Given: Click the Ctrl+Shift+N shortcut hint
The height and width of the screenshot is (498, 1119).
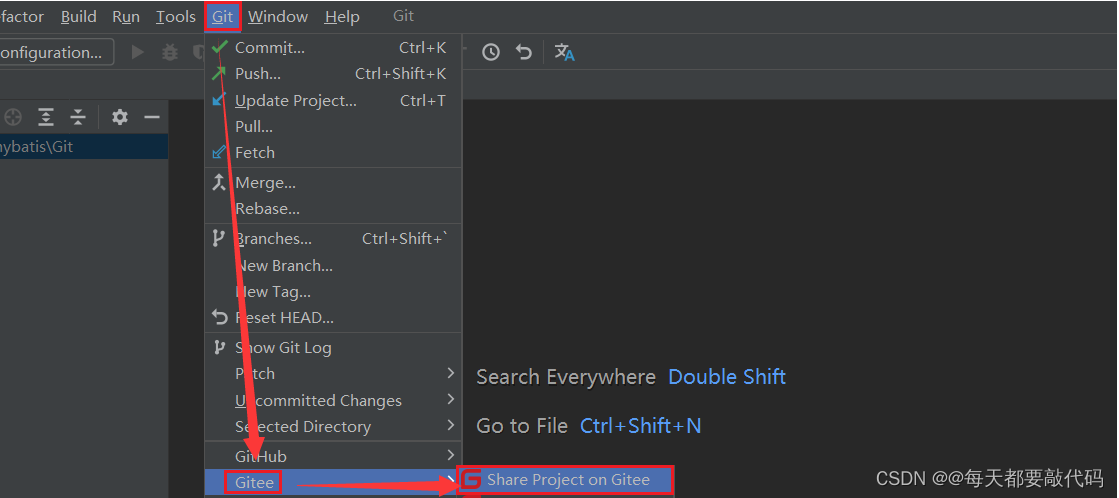Looking at the screenshot, I should point(640,426).
